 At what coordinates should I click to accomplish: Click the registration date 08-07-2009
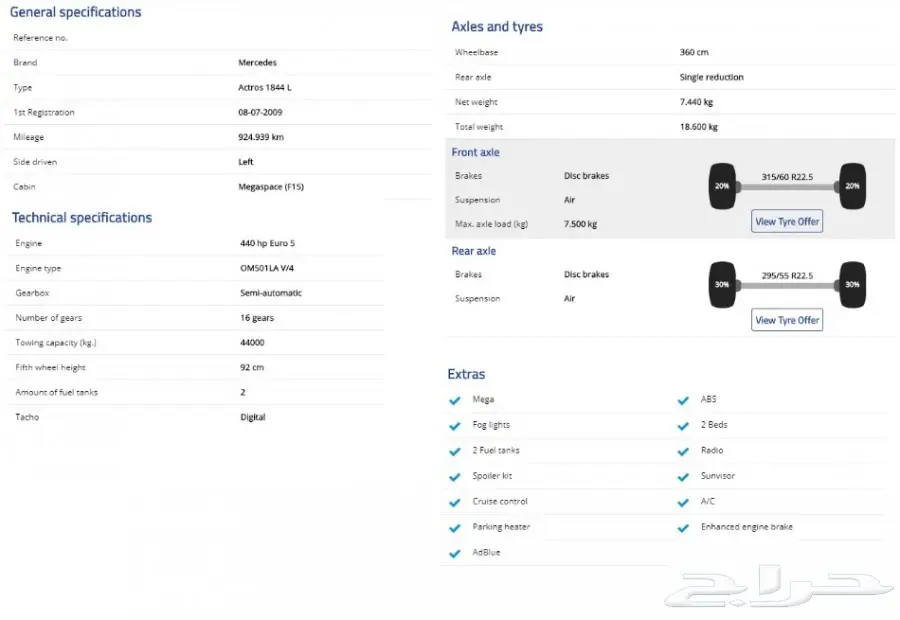click(x=260, y=113)
